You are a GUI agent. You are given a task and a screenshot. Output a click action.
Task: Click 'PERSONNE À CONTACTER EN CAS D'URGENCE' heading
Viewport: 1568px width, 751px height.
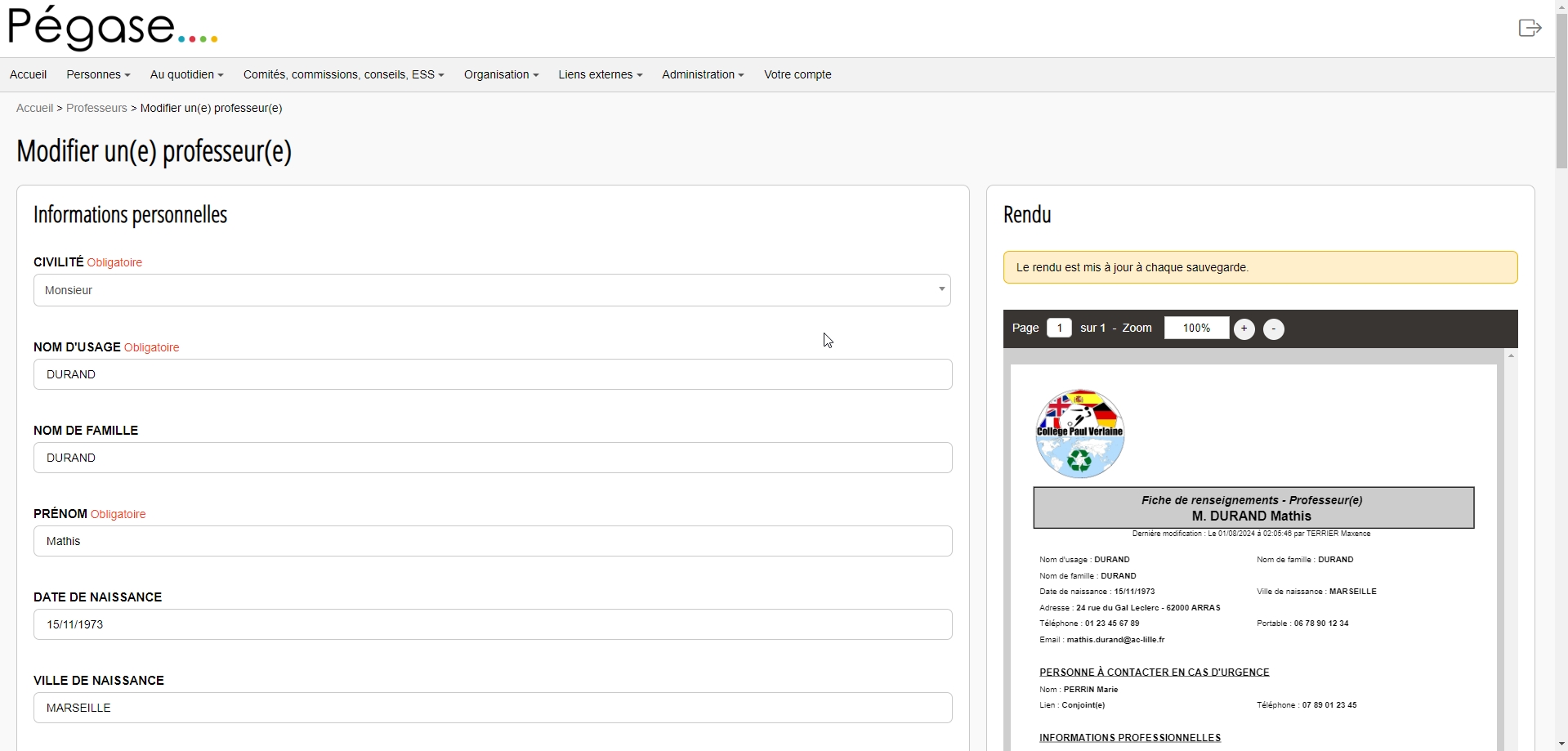[x=1154, y=673]
